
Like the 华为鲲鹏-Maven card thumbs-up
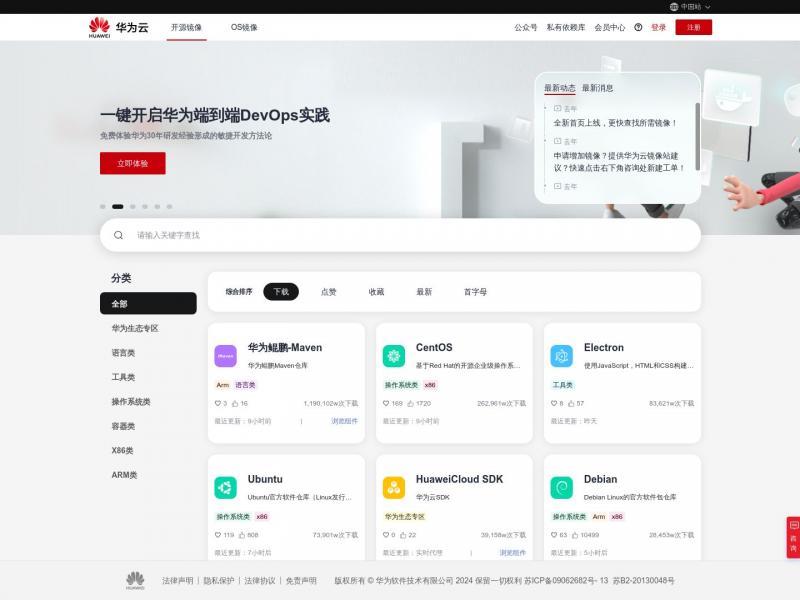click(235, 404)
